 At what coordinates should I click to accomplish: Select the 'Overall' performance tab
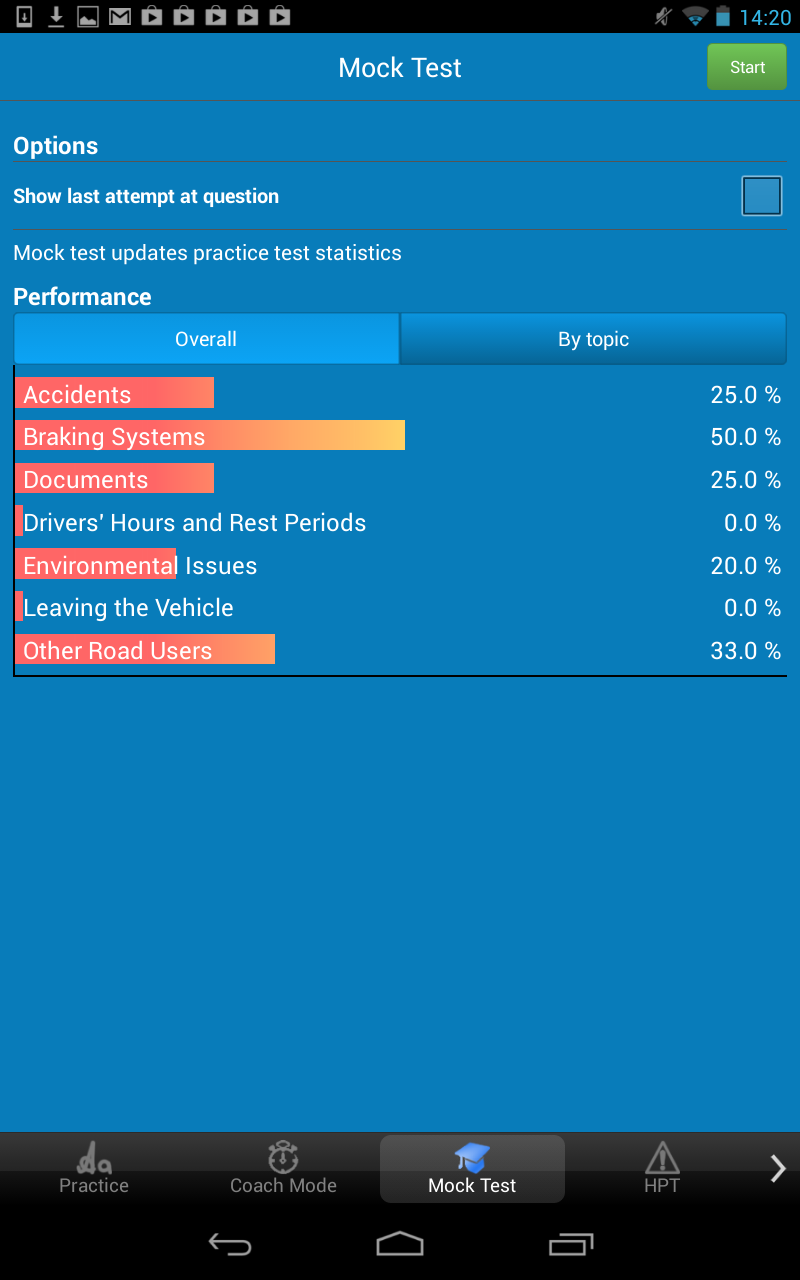[206, 338]
